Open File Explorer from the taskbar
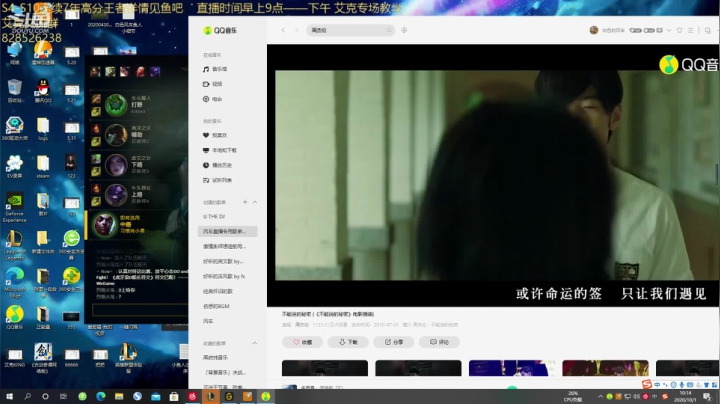Screen dimensions: 720x404 [x=119, y=396]
